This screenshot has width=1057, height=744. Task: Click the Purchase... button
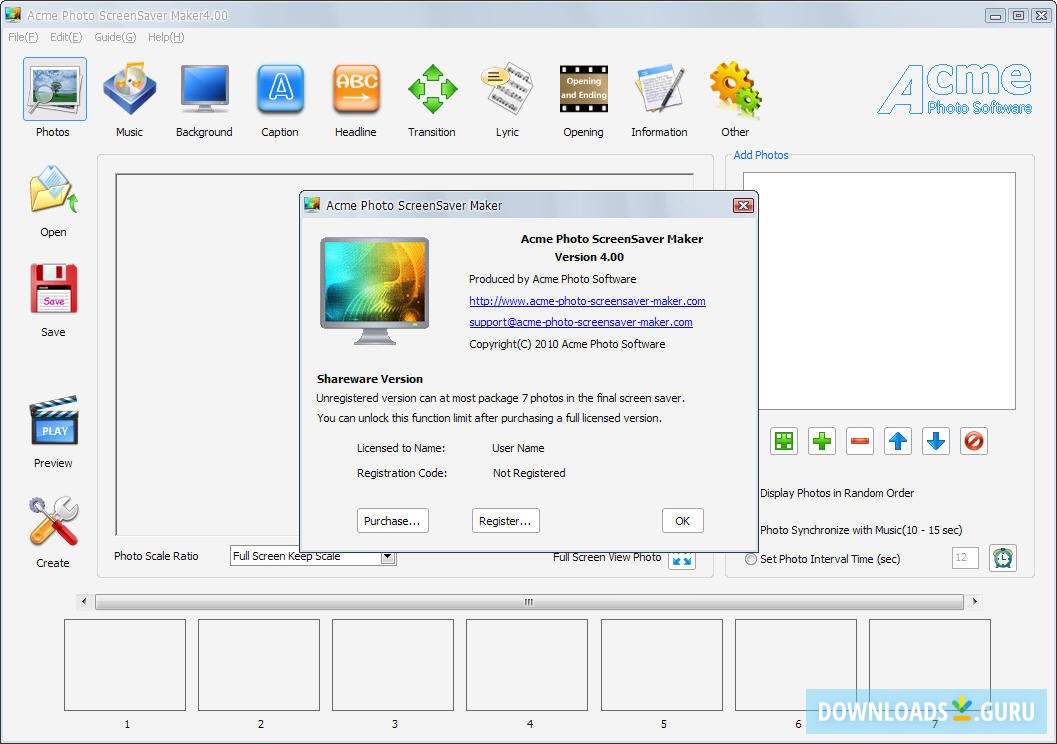click(392, 521)
